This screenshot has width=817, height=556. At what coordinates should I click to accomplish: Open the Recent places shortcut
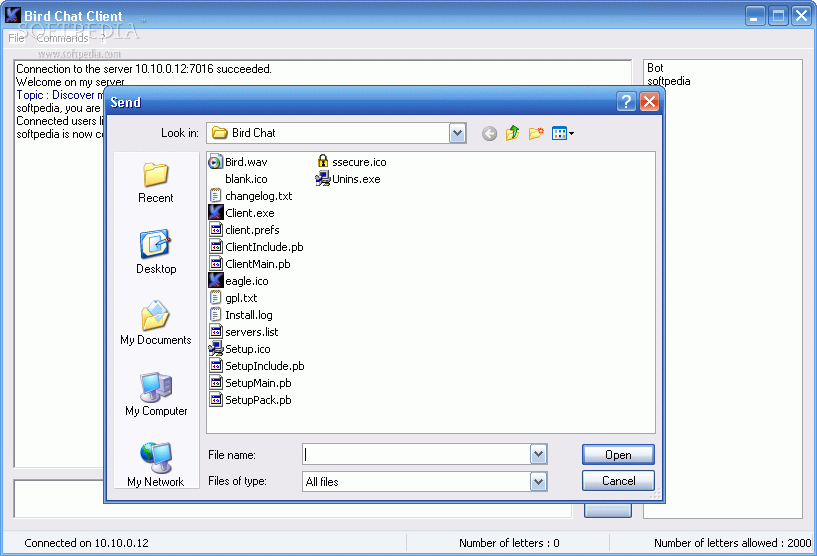[156, 182]
